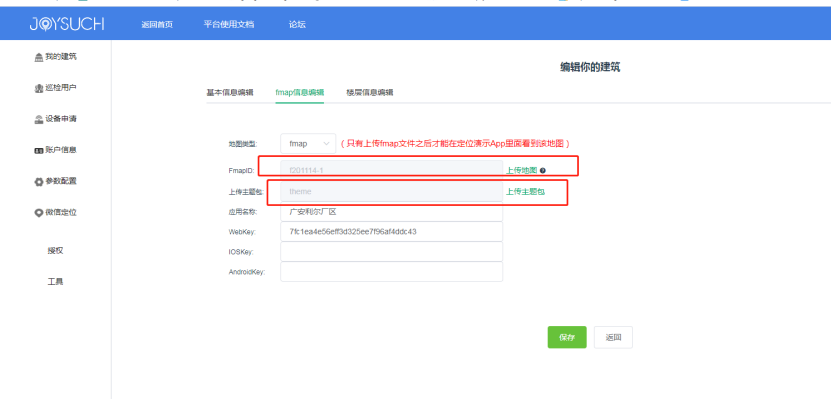Click the 上传主题包 theme field

[392, 191]
